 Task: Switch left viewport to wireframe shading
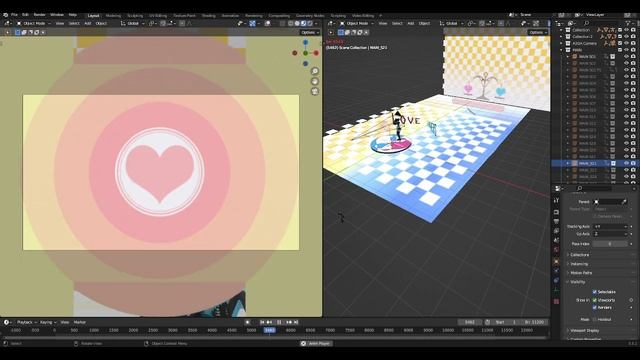point(291,24)
